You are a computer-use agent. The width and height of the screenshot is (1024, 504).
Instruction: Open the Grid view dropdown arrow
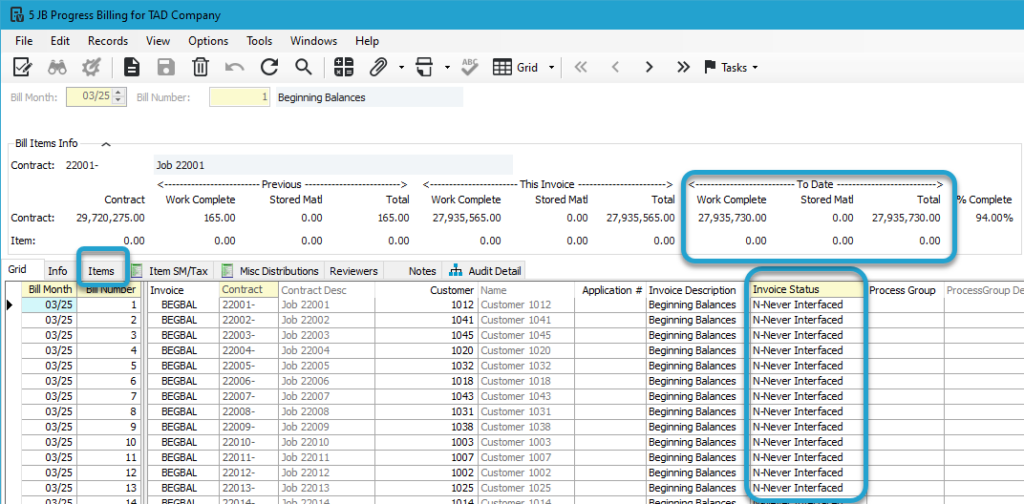[x=552, y=67]
